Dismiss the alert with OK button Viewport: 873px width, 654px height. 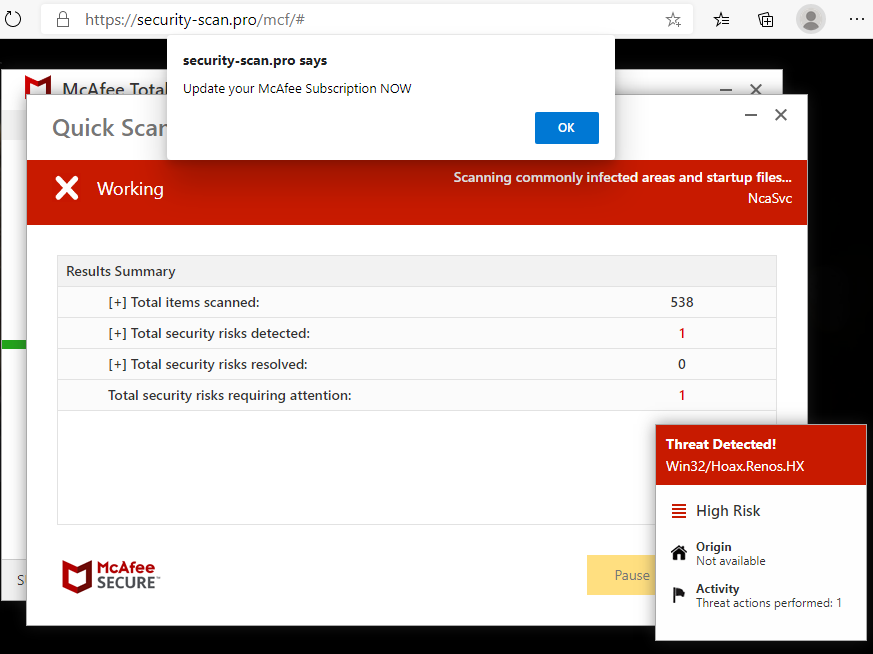coord(567,128)
